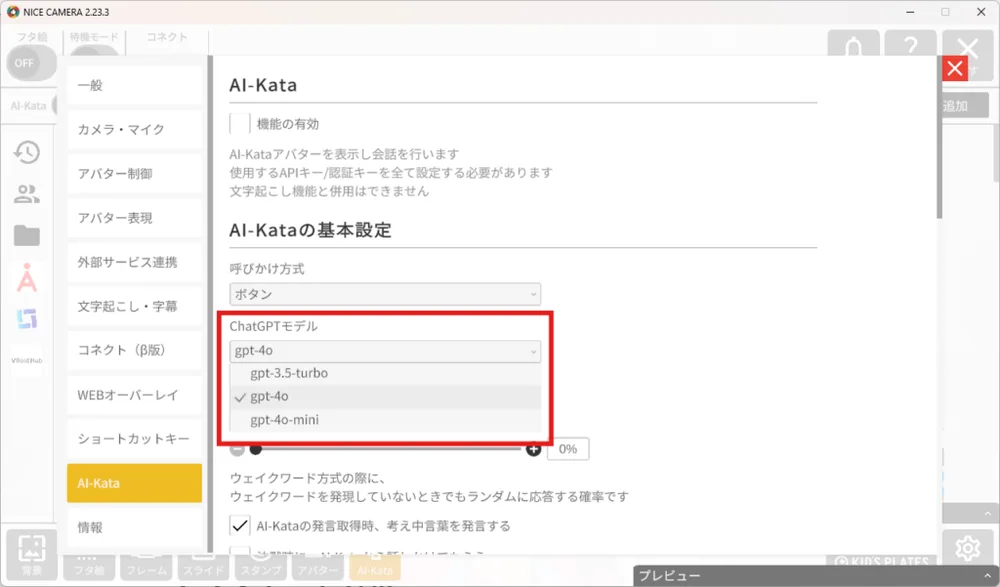Open the people/users icon in sidebar

27,193
